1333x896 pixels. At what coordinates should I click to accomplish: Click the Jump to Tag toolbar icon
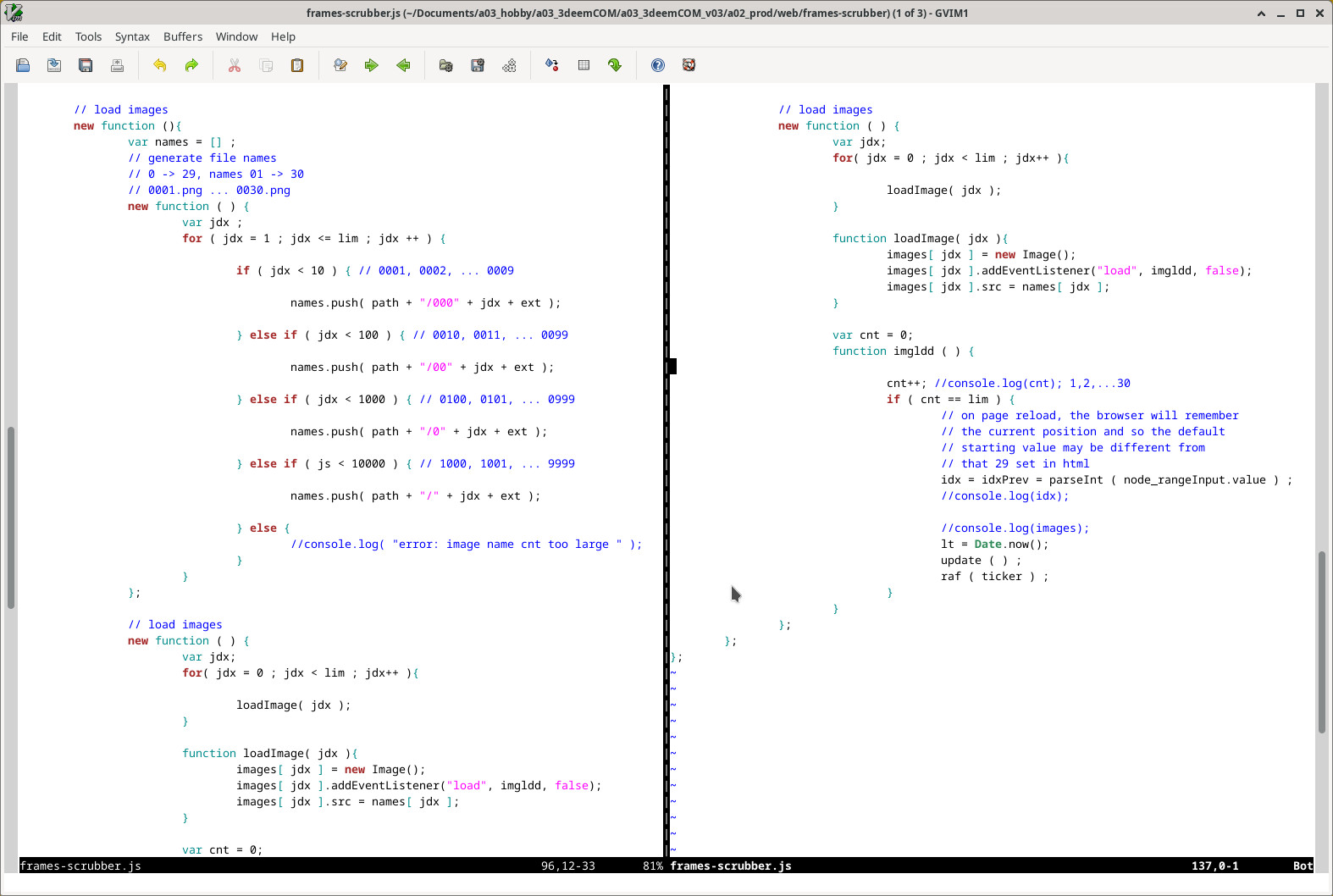pyautogui.click(x=615, y=65)
